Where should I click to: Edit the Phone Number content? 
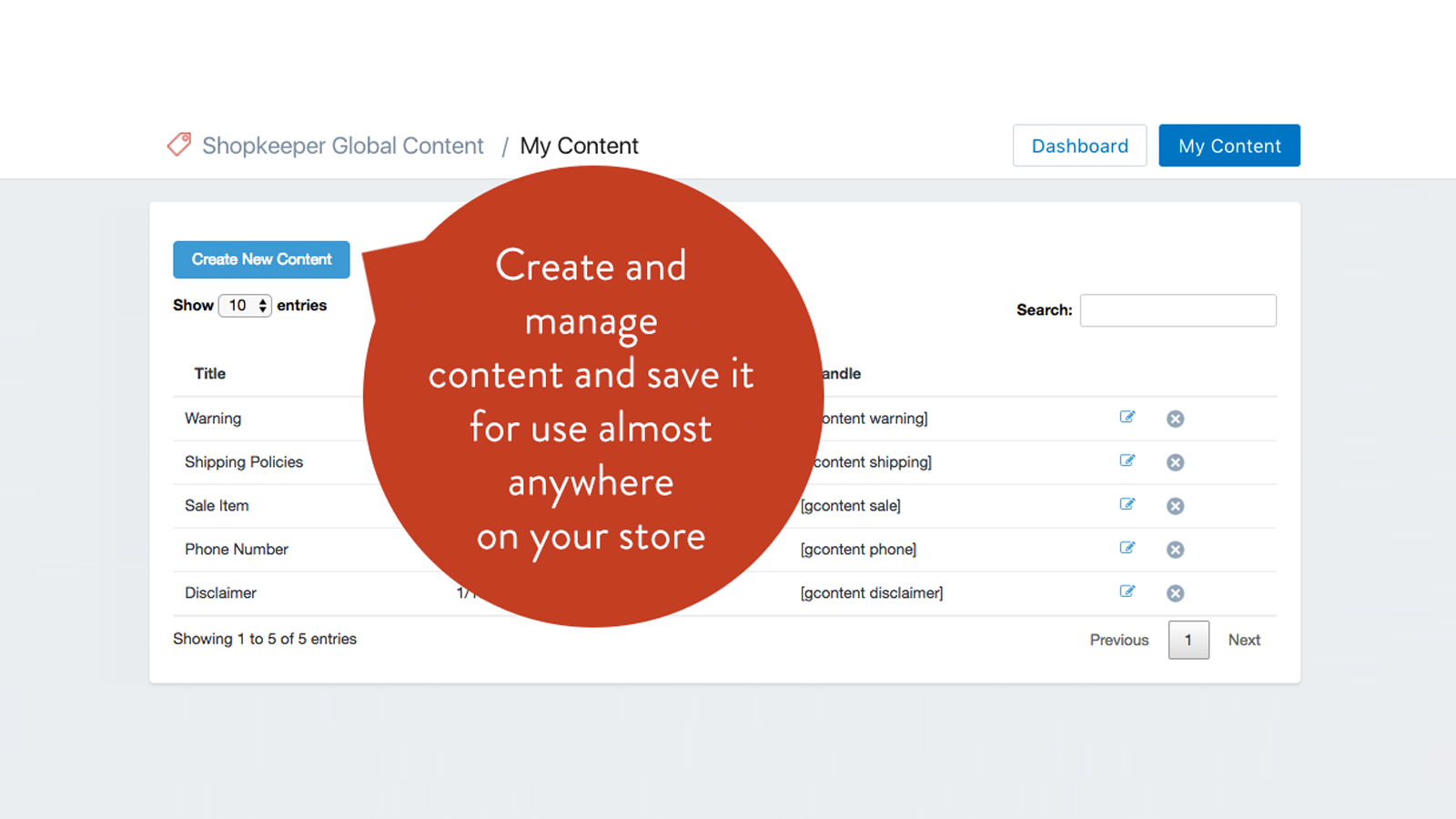(1127, 549)
